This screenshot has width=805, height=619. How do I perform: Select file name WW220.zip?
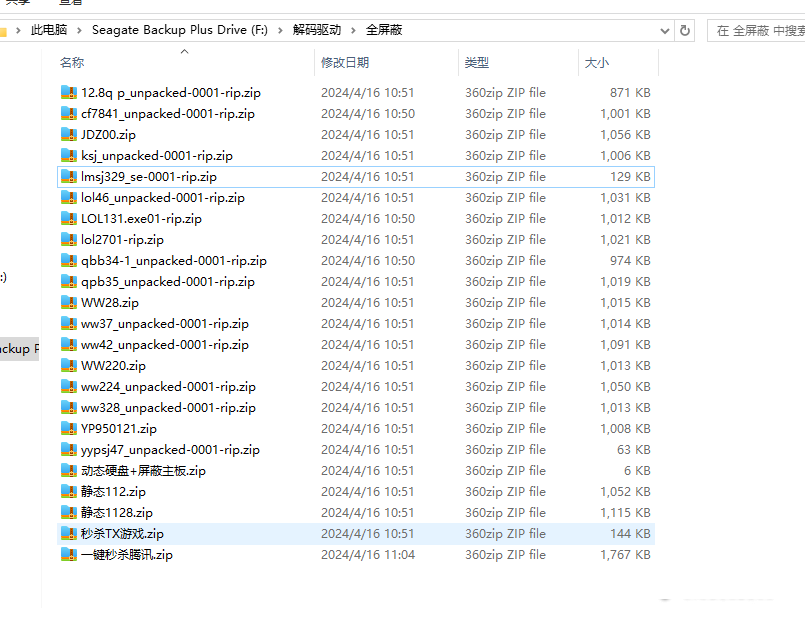pyautogui.click(x=113, y=366)
